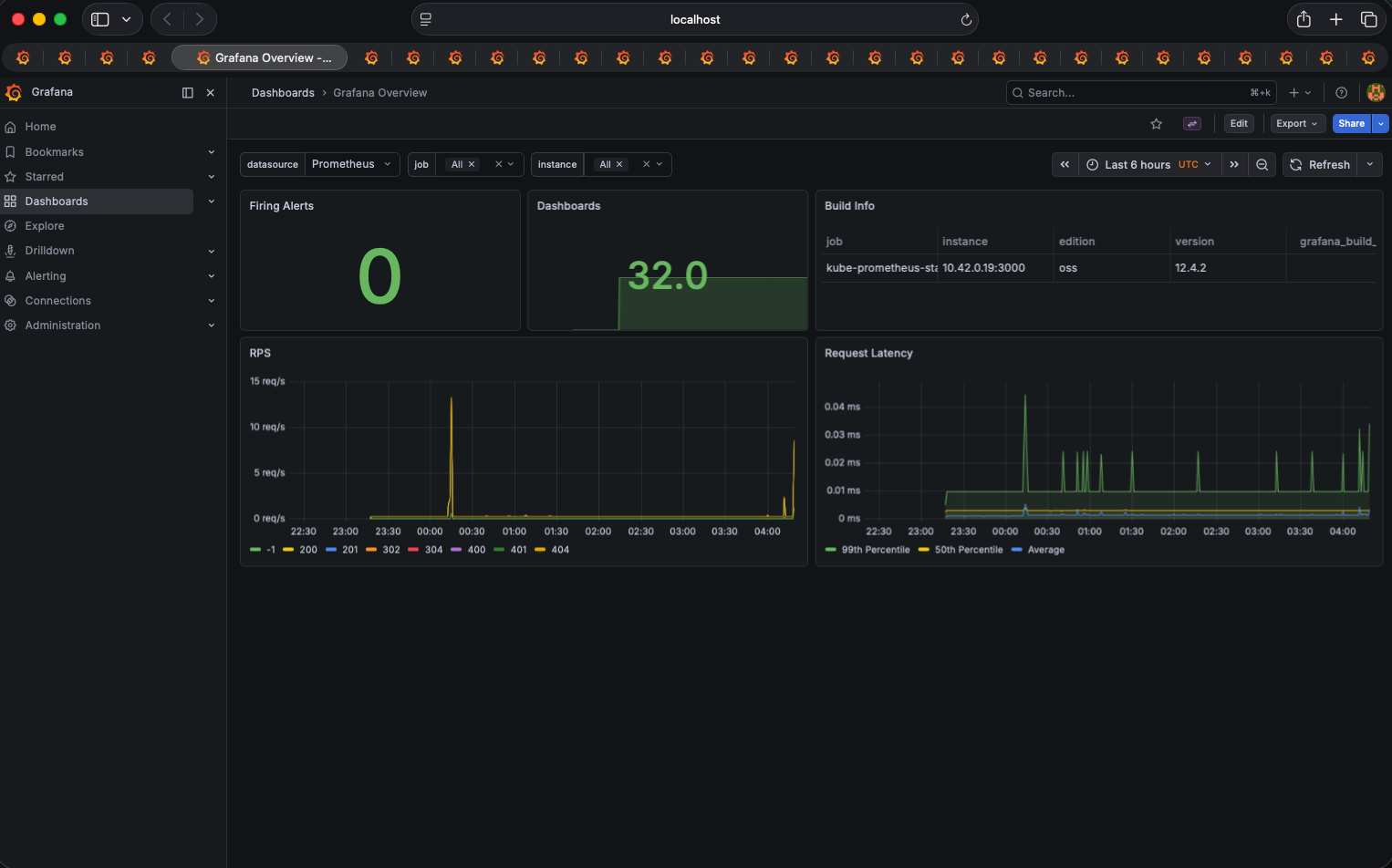Open the job variable dropdown chevron

(x=511, y=164)
